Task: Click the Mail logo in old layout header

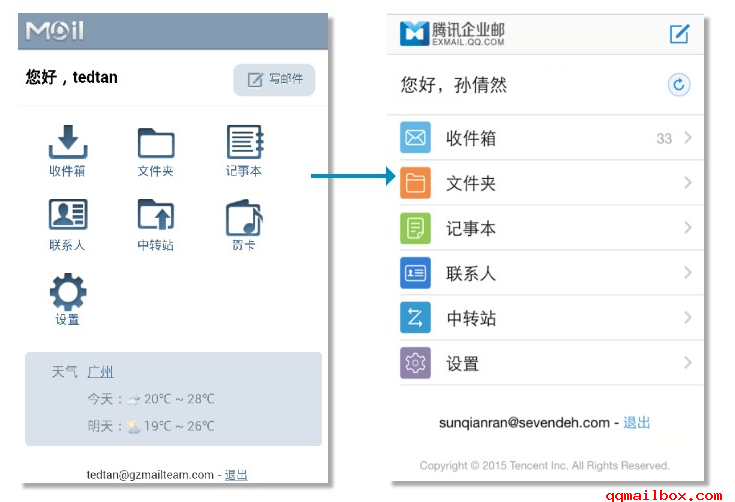Action: click(55, 31)
